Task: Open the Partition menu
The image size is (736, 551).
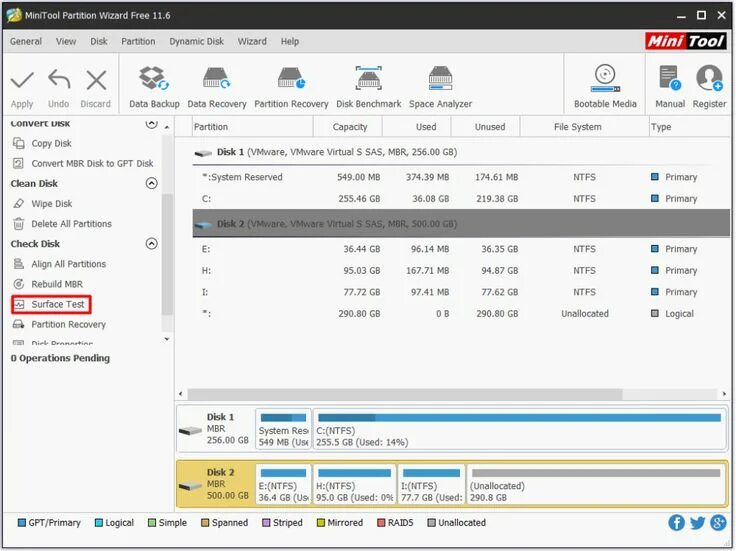Action: [138, 41]
